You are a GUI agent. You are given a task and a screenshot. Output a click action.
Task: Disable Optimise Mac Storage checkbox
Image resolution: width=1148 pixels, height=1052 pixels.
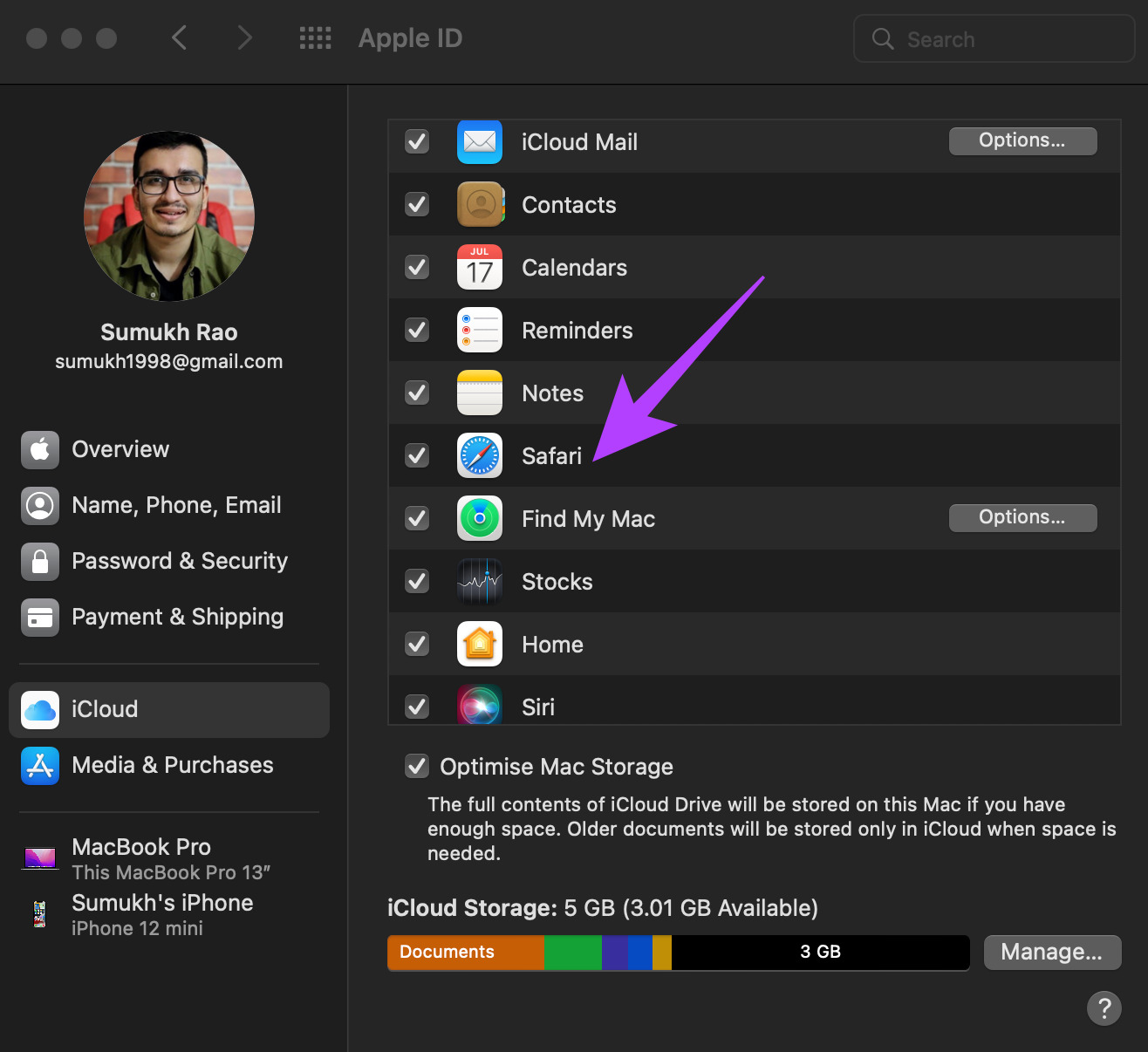417,766
